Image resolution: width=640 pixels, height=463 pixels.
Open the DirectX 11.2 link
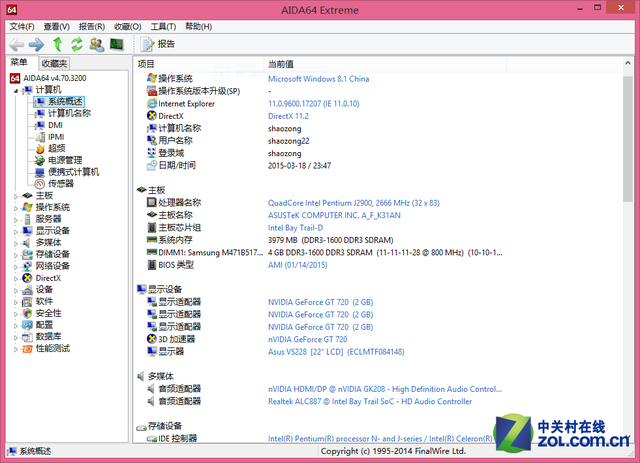point(288,116)
